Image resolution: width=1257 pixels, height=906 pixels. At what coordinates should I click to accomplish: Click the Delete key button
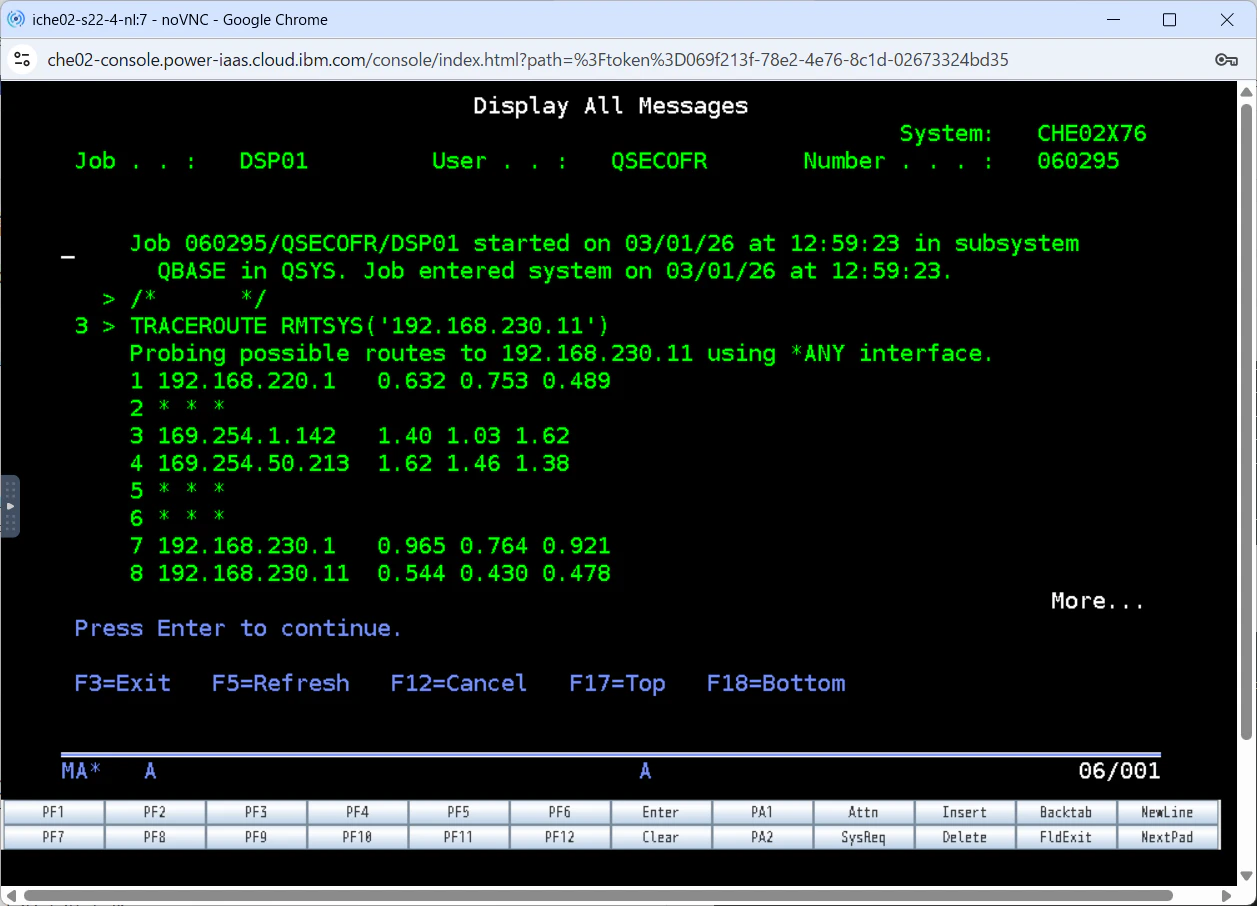point(965,837)
